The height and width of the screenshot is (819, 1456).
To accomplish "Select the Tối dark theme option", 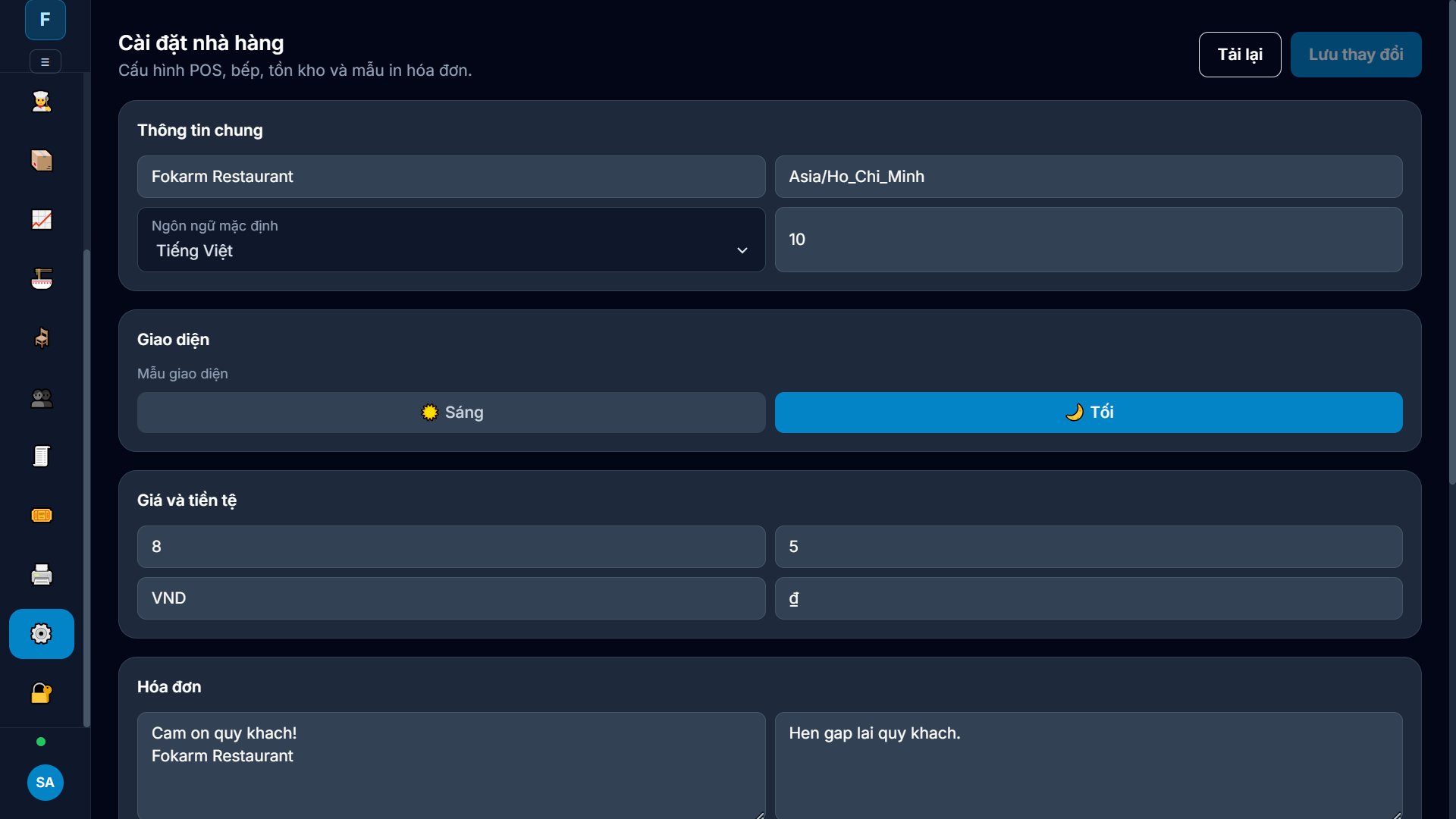I will 1088,413.
